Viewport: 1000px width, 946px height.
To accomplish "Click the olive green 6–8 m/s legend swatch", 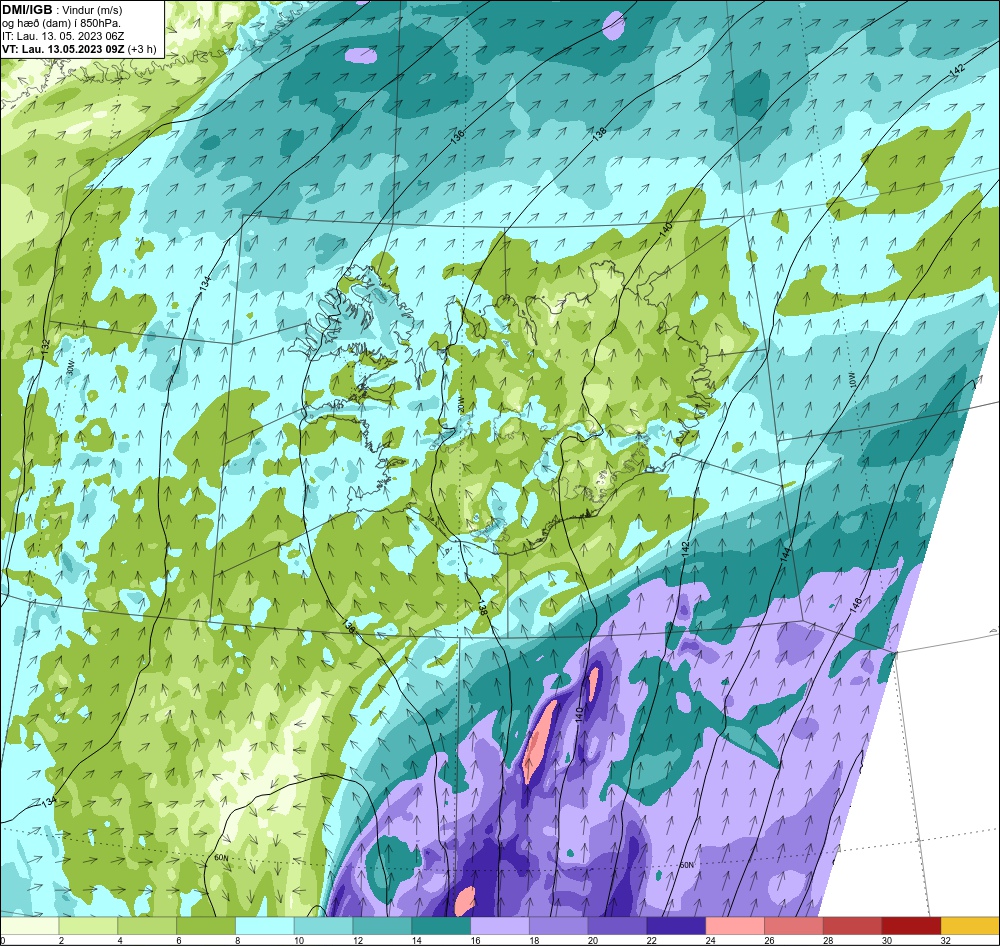I will coord(206,926).
